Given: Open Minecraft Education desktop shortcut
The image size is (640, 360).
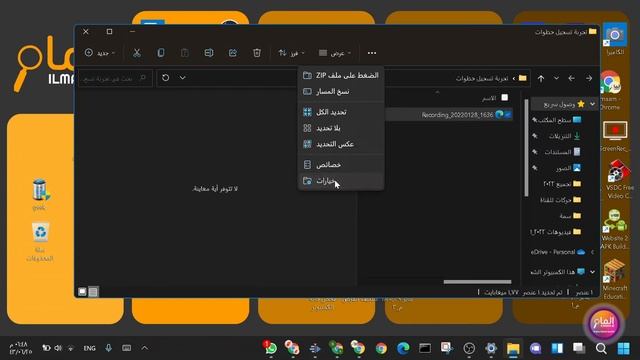Looking at the screenshot, I should [615, 279].
